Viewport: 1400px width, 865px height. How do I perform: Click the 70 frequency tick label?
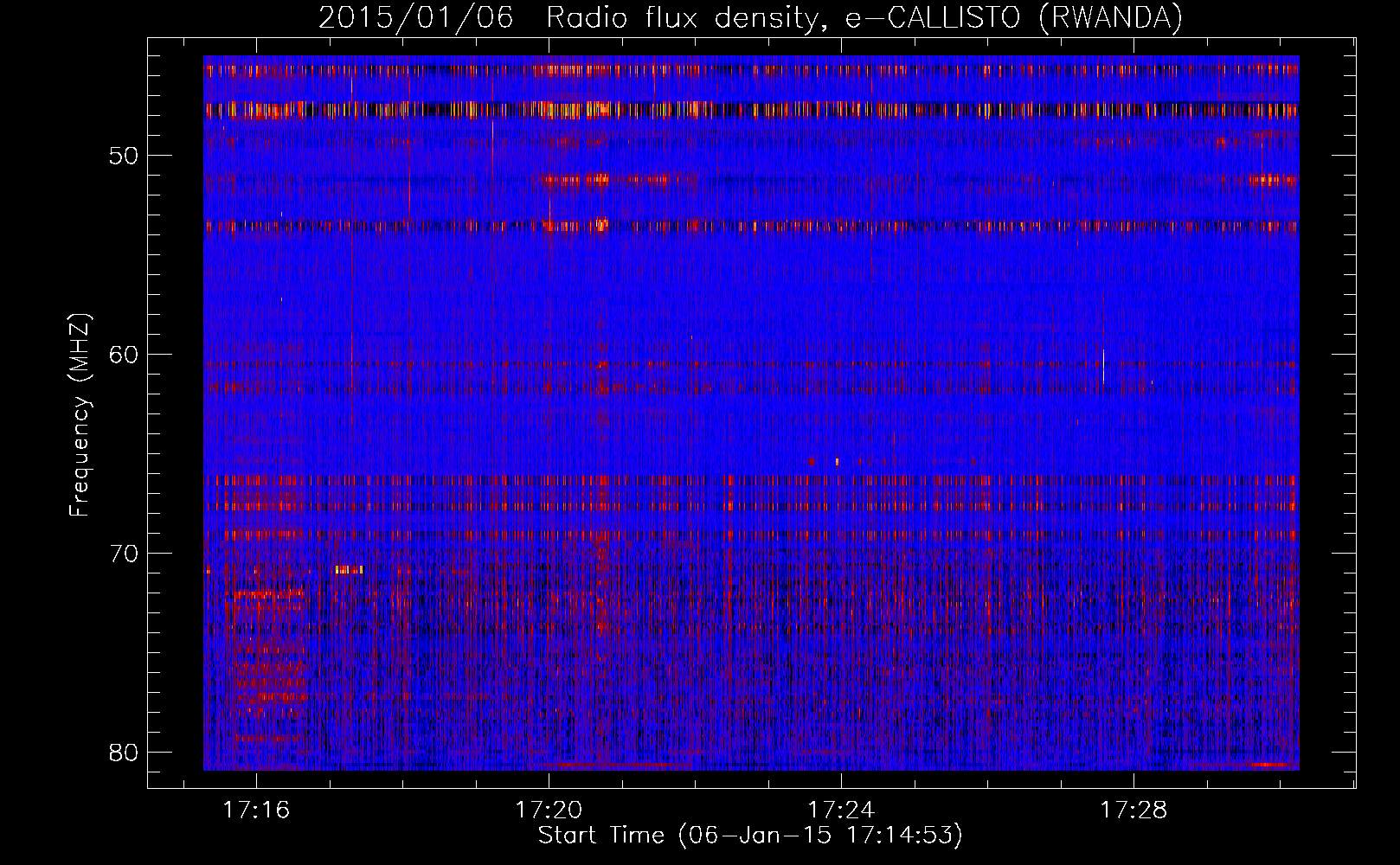click(x=124, y=553)
